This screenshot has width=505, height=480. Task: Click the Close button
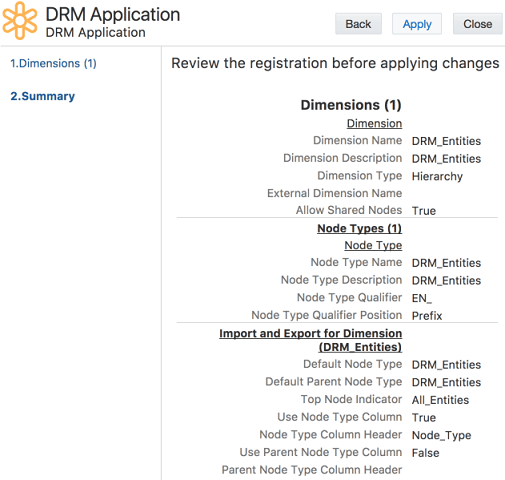coord(478,24)
